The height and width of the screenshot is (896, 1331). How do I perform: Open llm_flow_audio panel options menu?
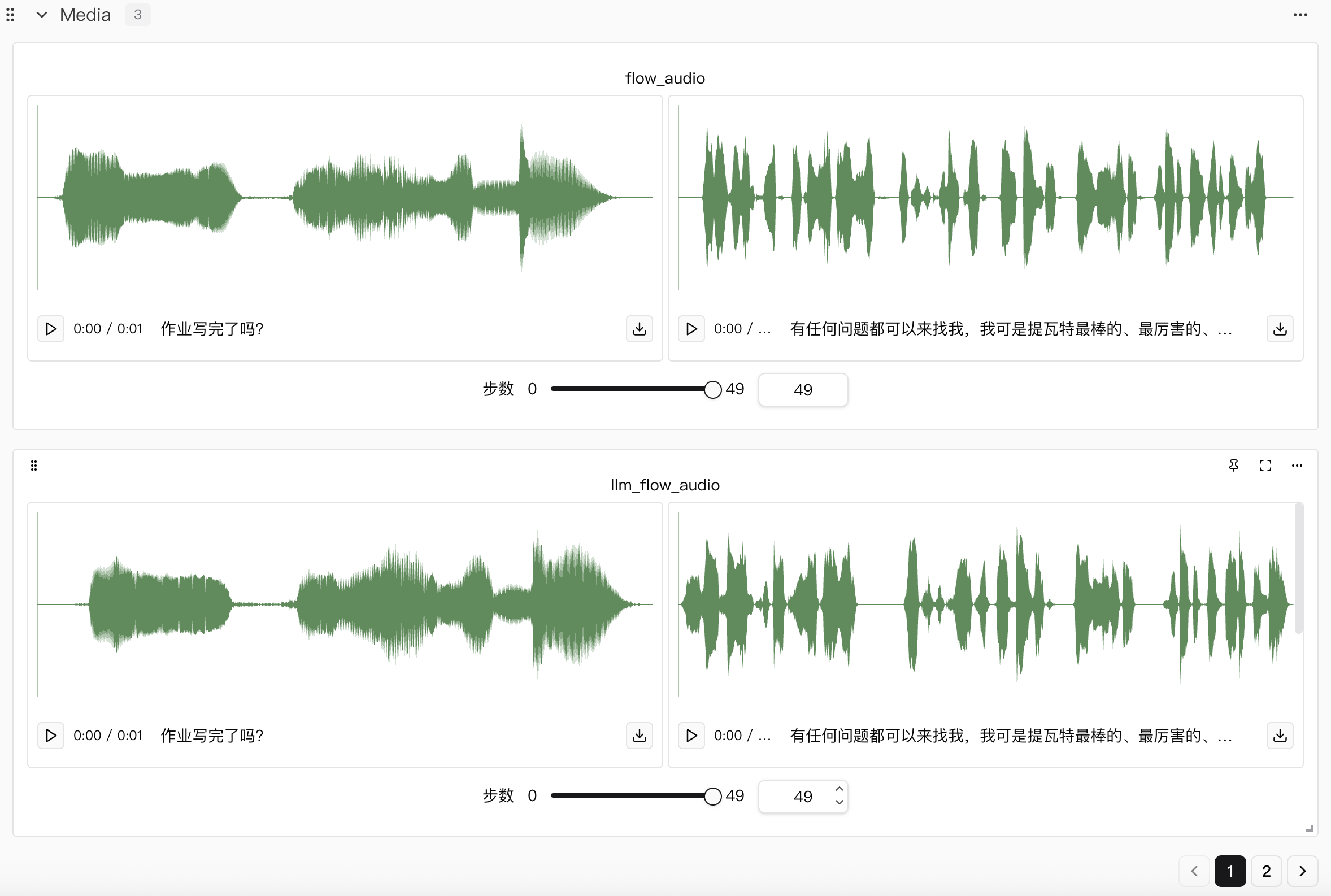(1297, 466)
